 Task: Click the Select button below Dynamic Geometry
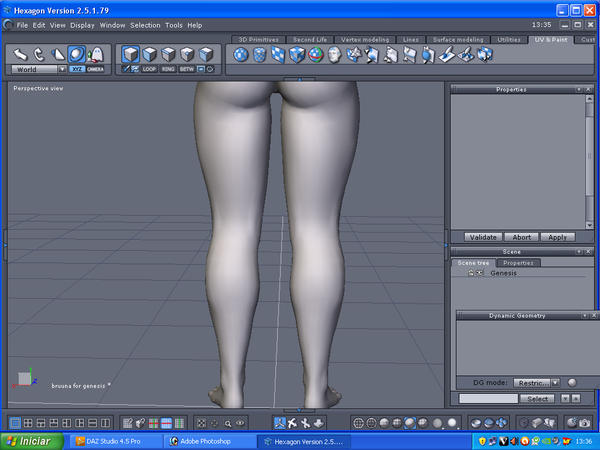coord(539,398)
